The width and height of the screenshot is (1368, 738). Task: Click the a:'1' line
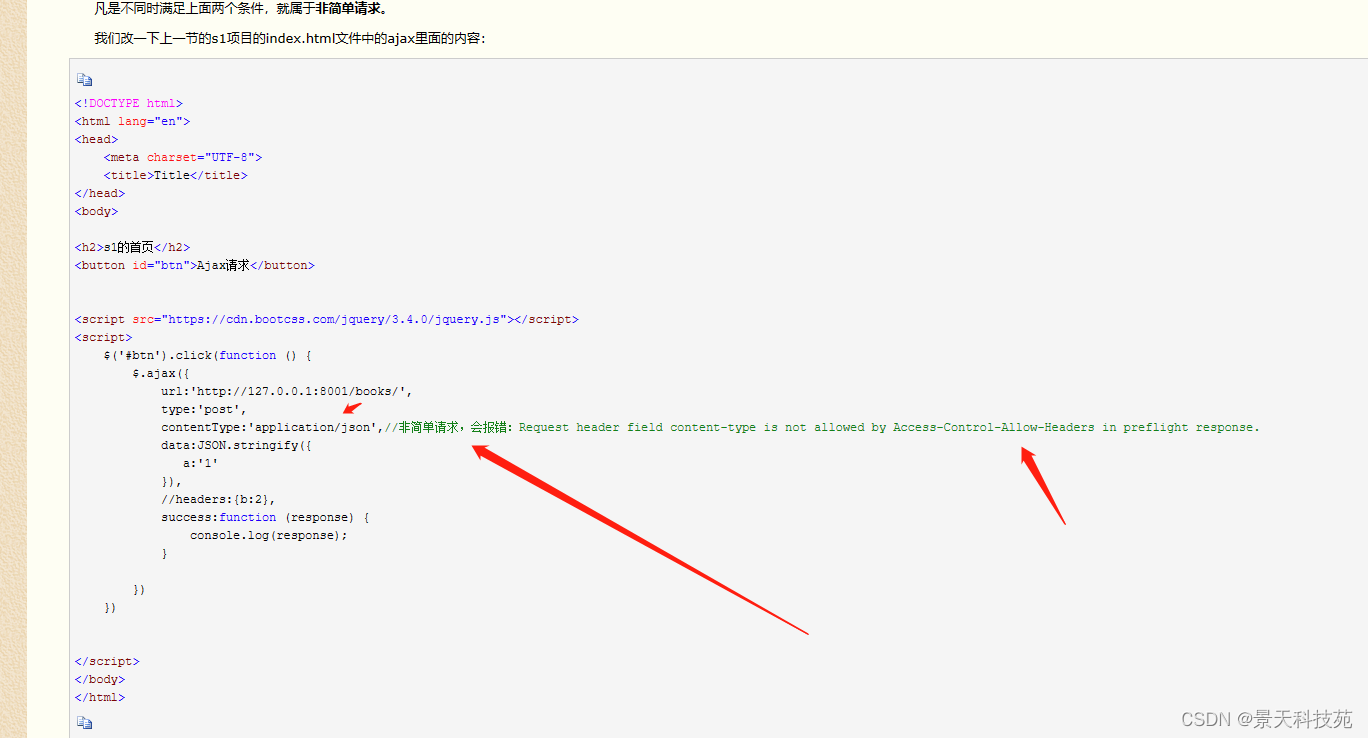pyautogui.click(x=201, y=463)
